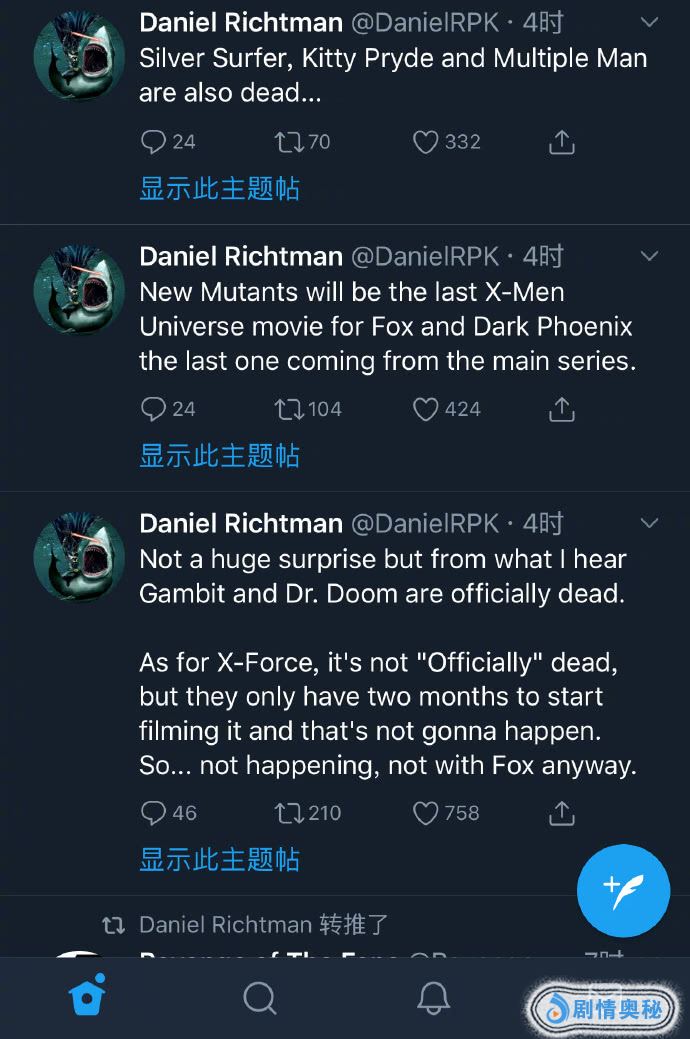Retweet the New Mutants tweet

[287, 409]
